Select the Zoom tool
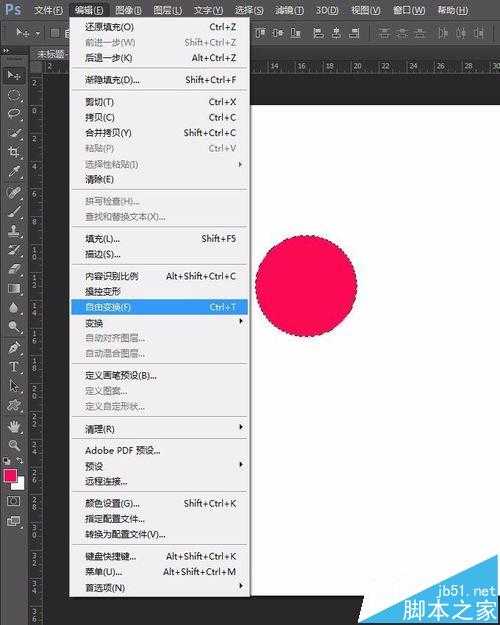Screen dimensions: 500x625 14,445
